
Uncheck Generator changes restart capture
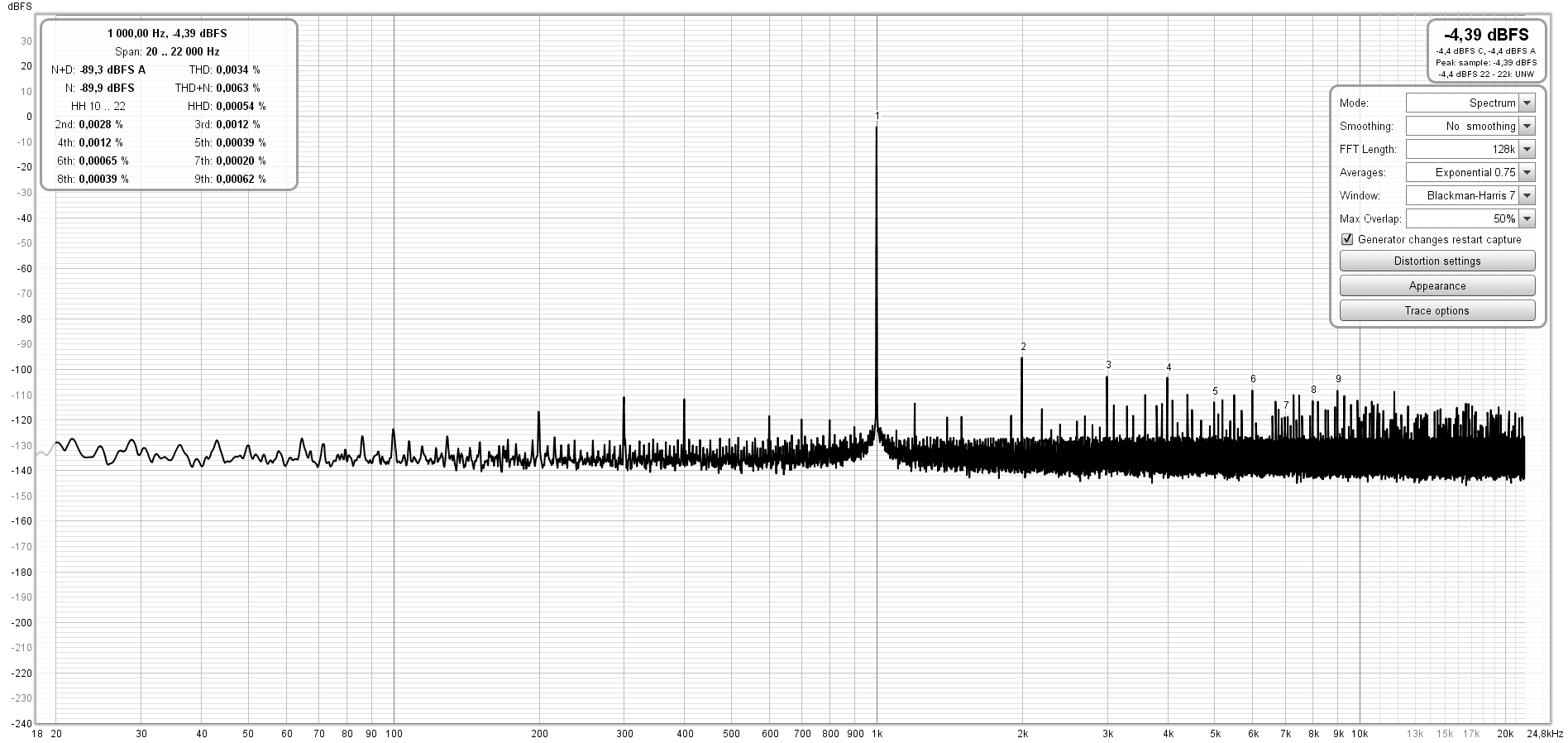pos(1348,240)
